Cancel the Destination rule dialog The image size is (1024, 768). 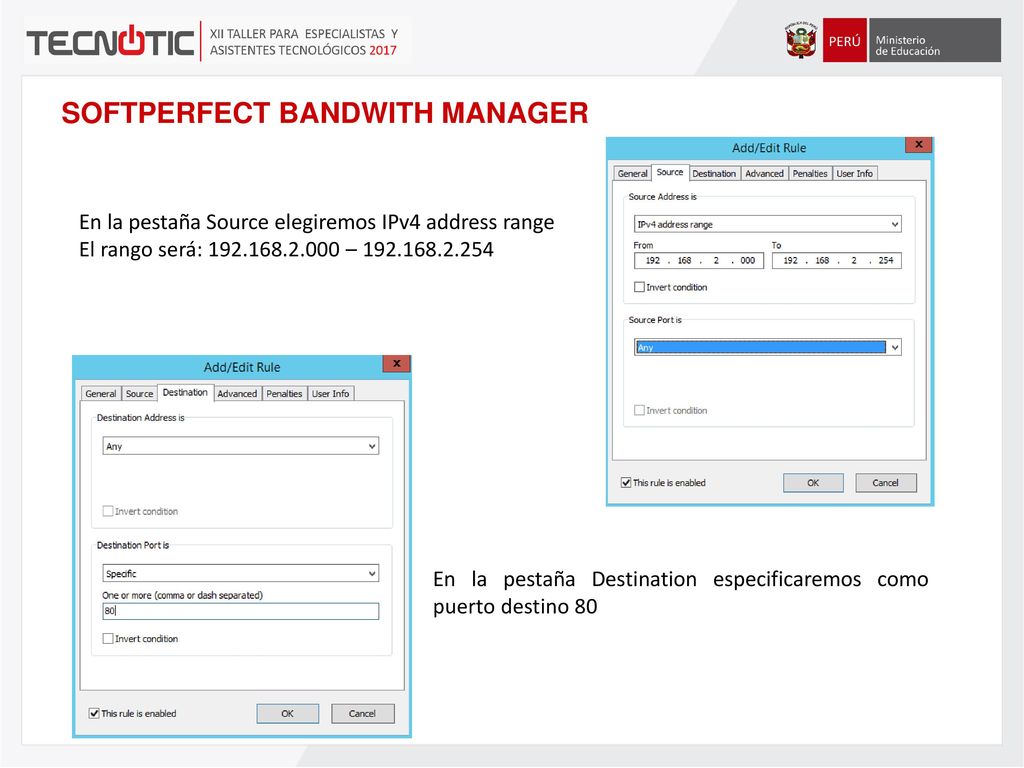[x=362, y=713]
